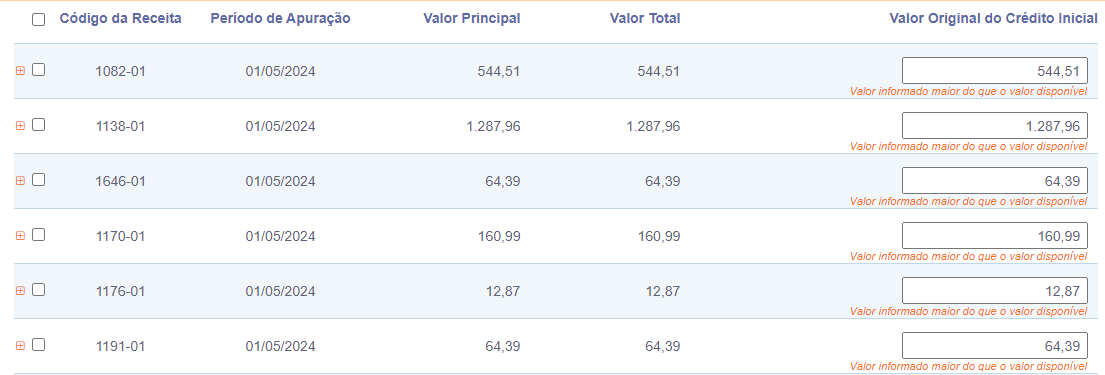Click the Valor Total column header
Viewport: 1105px width, 375px height.
[x=645, y=19]
